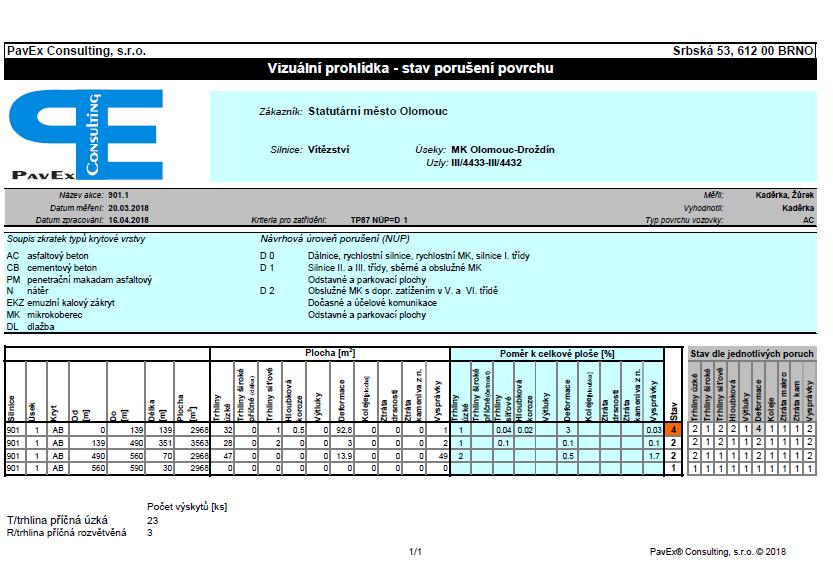Screen dimensions: 833x567
Task: Select the action name value '901.1'
Action: point(118,195)
